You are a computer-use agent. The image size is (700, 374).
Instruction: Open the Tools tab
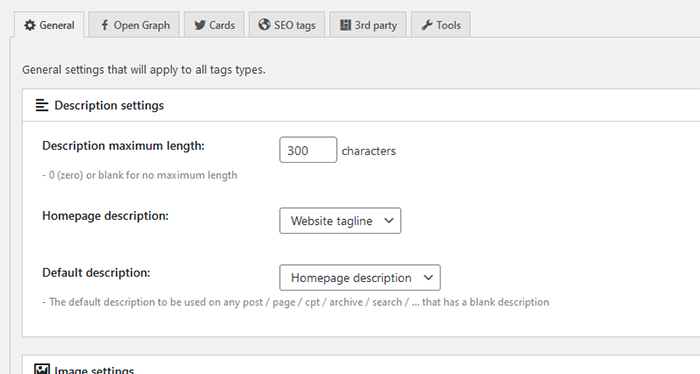441,25
